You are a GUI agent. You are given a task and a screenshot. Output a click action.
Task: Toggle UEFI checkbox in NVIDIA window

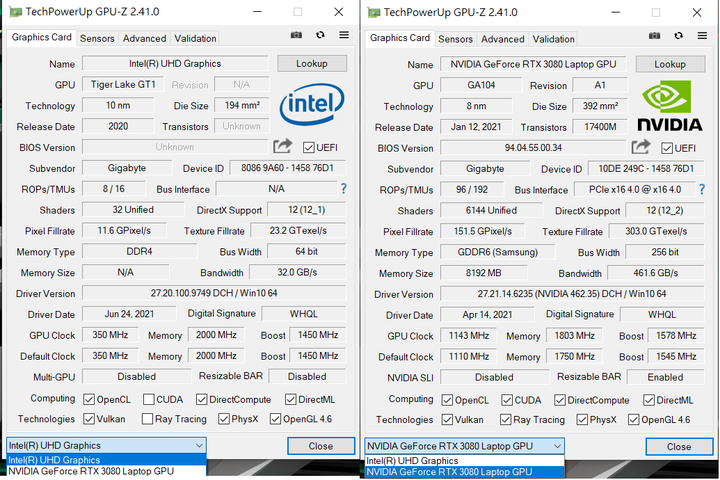[x=667, y=148]
